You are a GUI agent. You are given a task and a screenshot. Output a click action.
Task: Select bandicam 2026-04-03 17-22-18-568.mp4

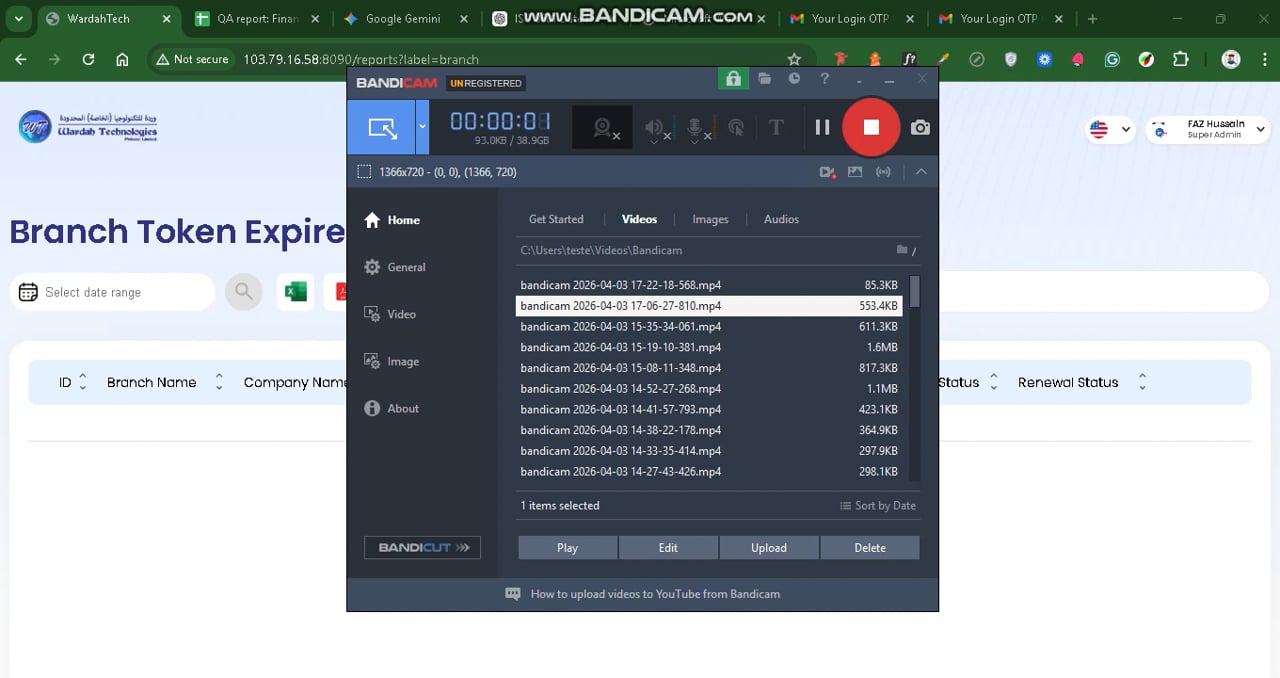(x=709, y=285)
